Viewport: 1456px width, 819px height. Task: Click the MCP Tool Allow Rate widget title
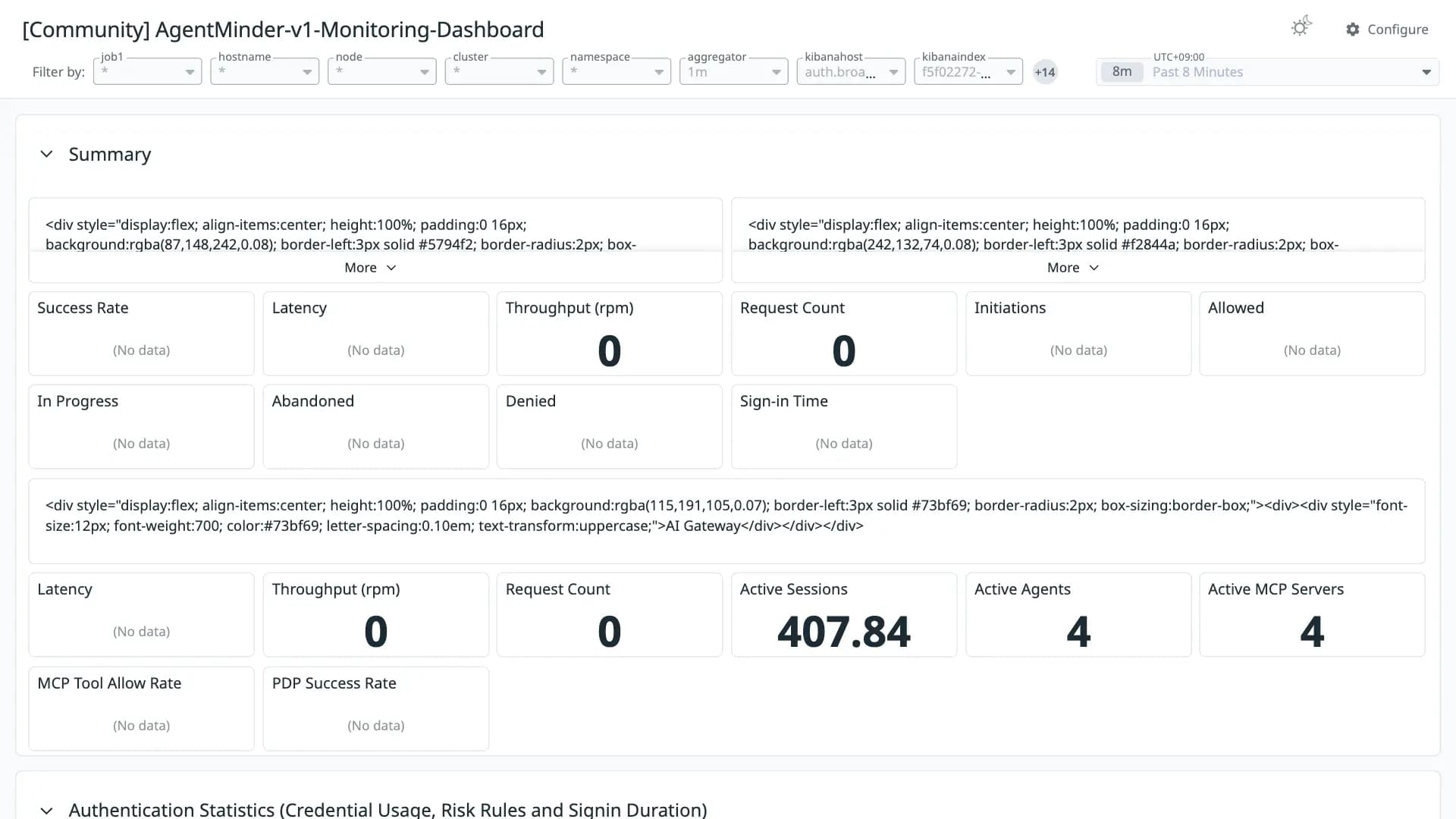click(x=109, y=683)
